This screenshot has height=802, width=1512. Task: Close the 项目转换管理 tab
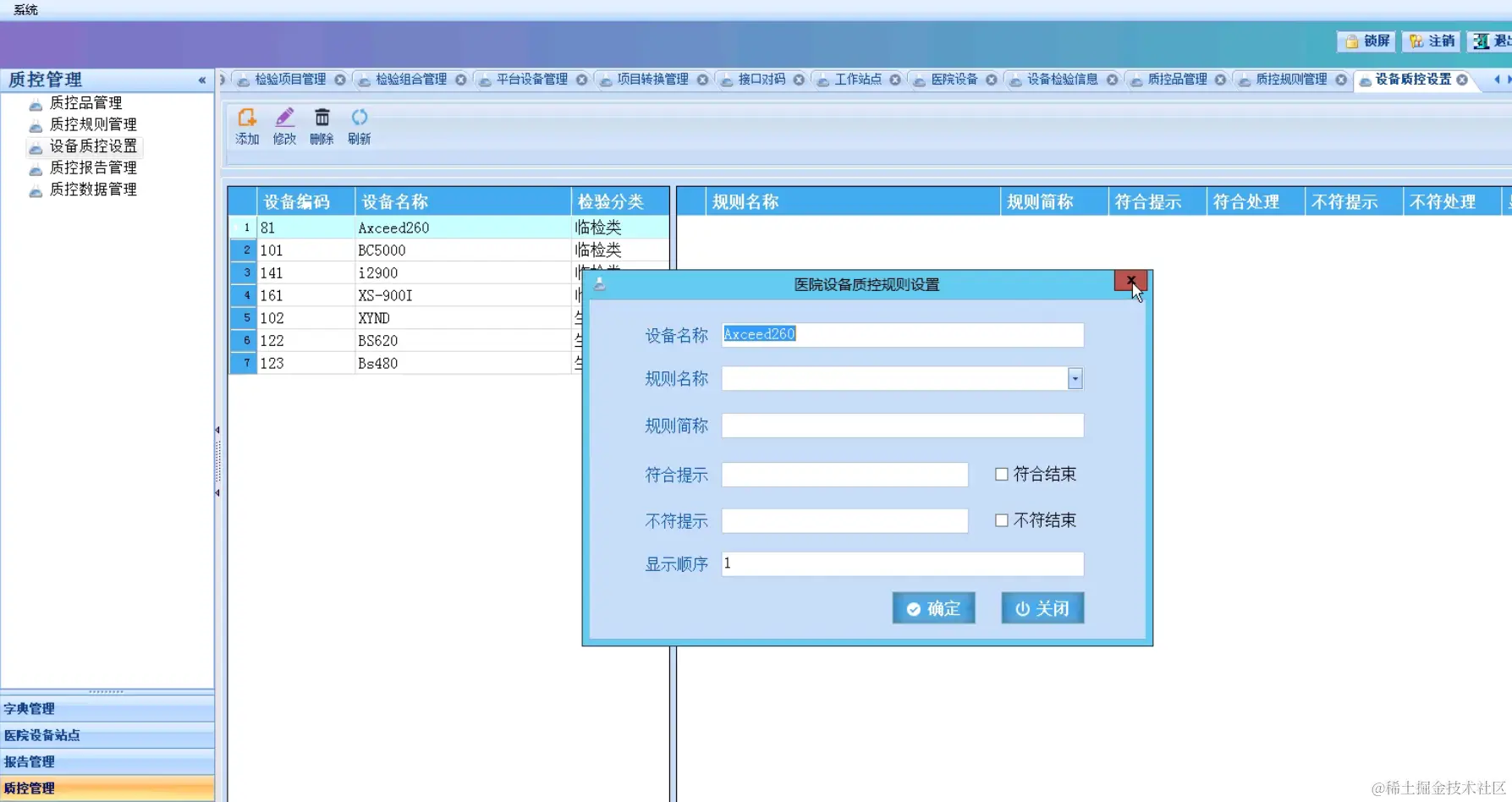pyautogui.click(x=702, y=80)
